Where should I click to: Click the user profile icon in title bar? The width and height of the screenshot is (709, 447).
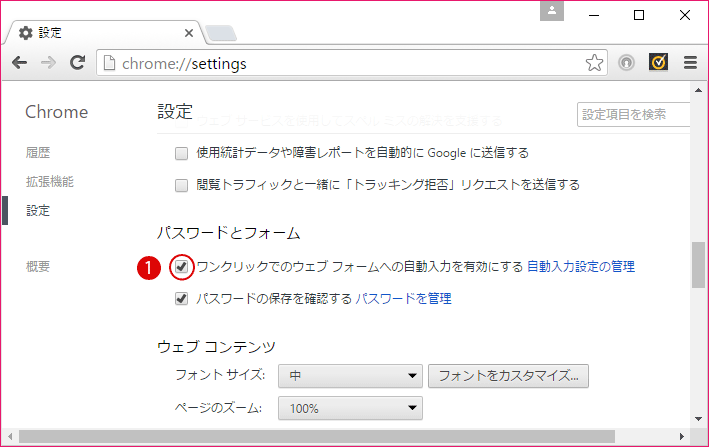click(x=552, y=11)
